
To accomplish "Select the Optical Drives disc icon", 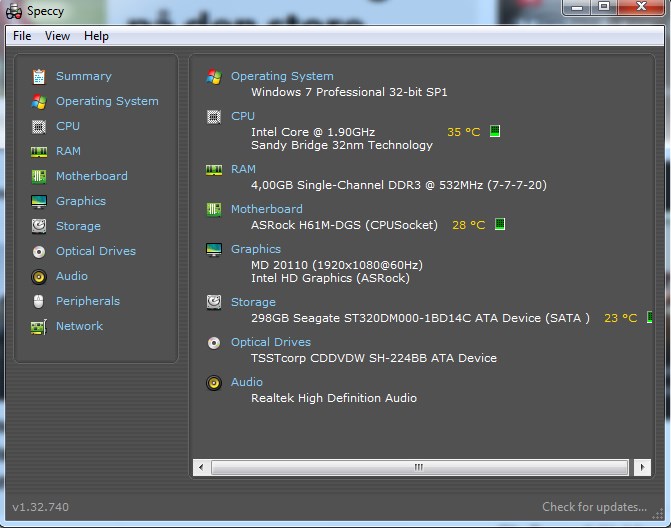I will 39,251.
